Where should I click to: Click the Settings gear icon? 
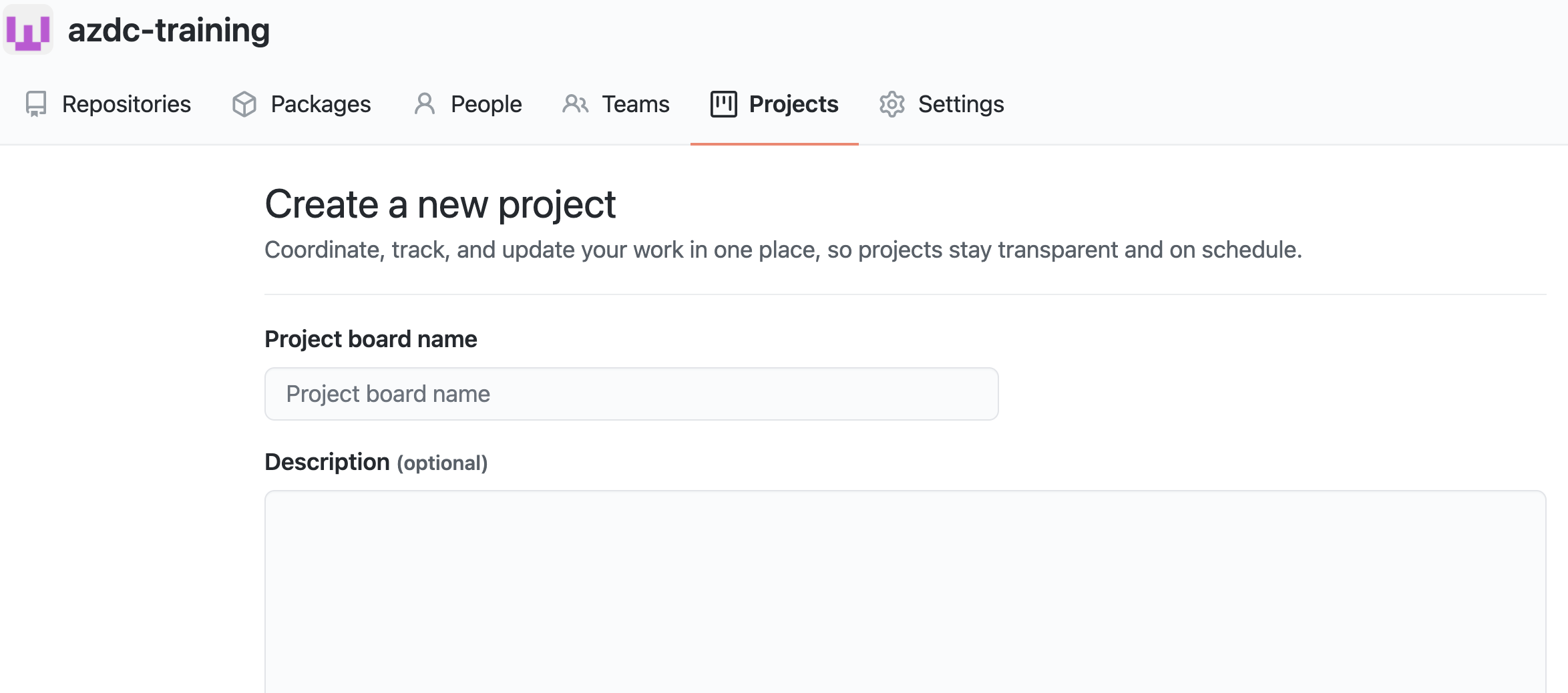coord(892,104)
